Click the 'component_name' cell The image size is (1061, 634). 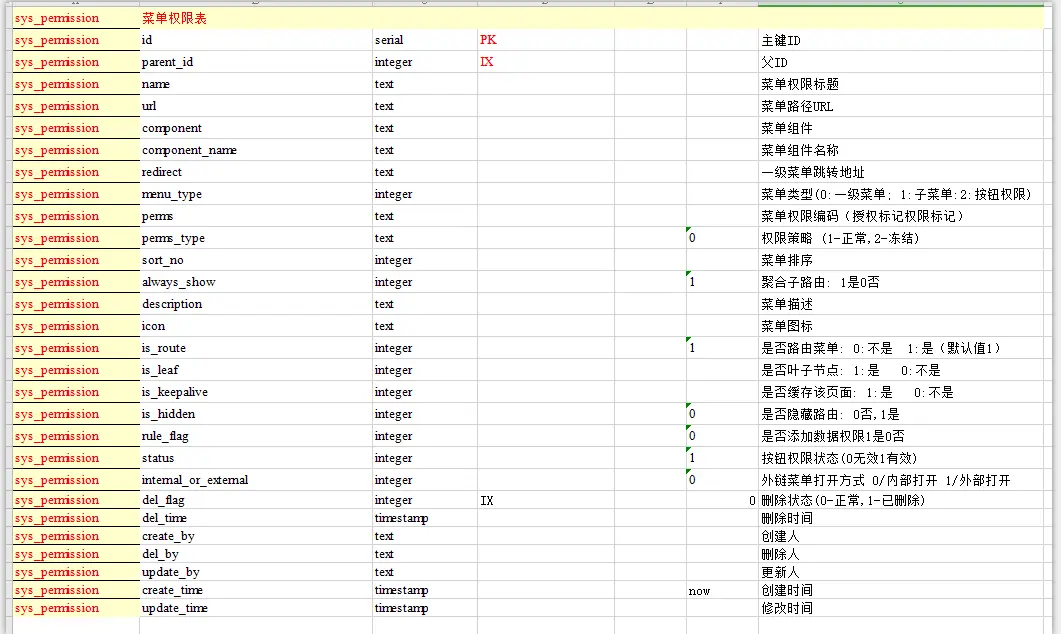[x=256, y=150]
